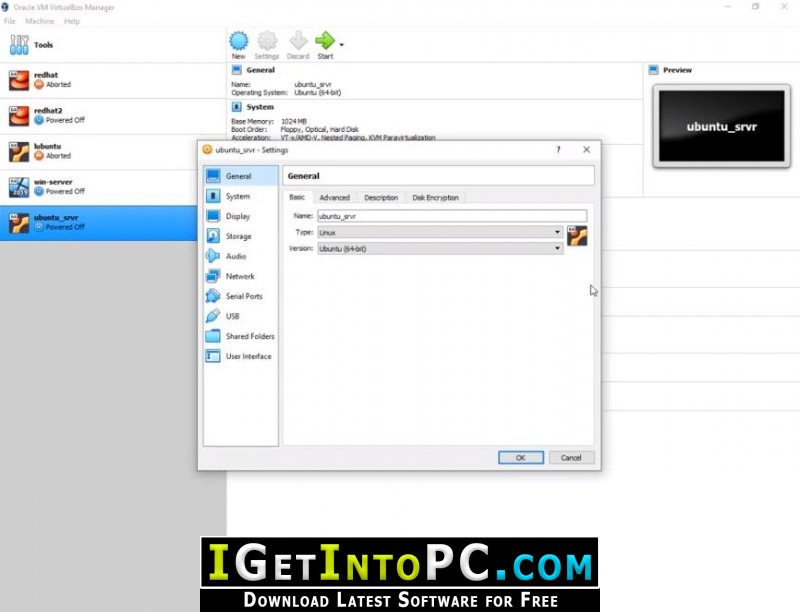Click the ubuntu_srvr machine icon in list
Viewport: 800px width, 612px height.
[x=19, y=223]
